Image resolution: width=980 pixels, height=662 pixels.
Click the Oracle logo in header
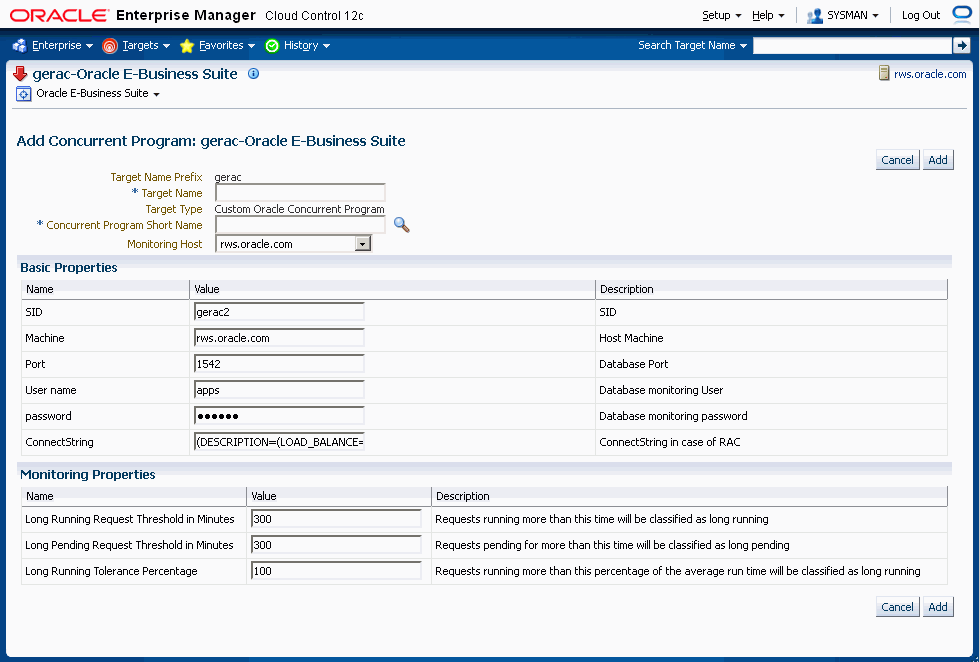pos(59,15)
